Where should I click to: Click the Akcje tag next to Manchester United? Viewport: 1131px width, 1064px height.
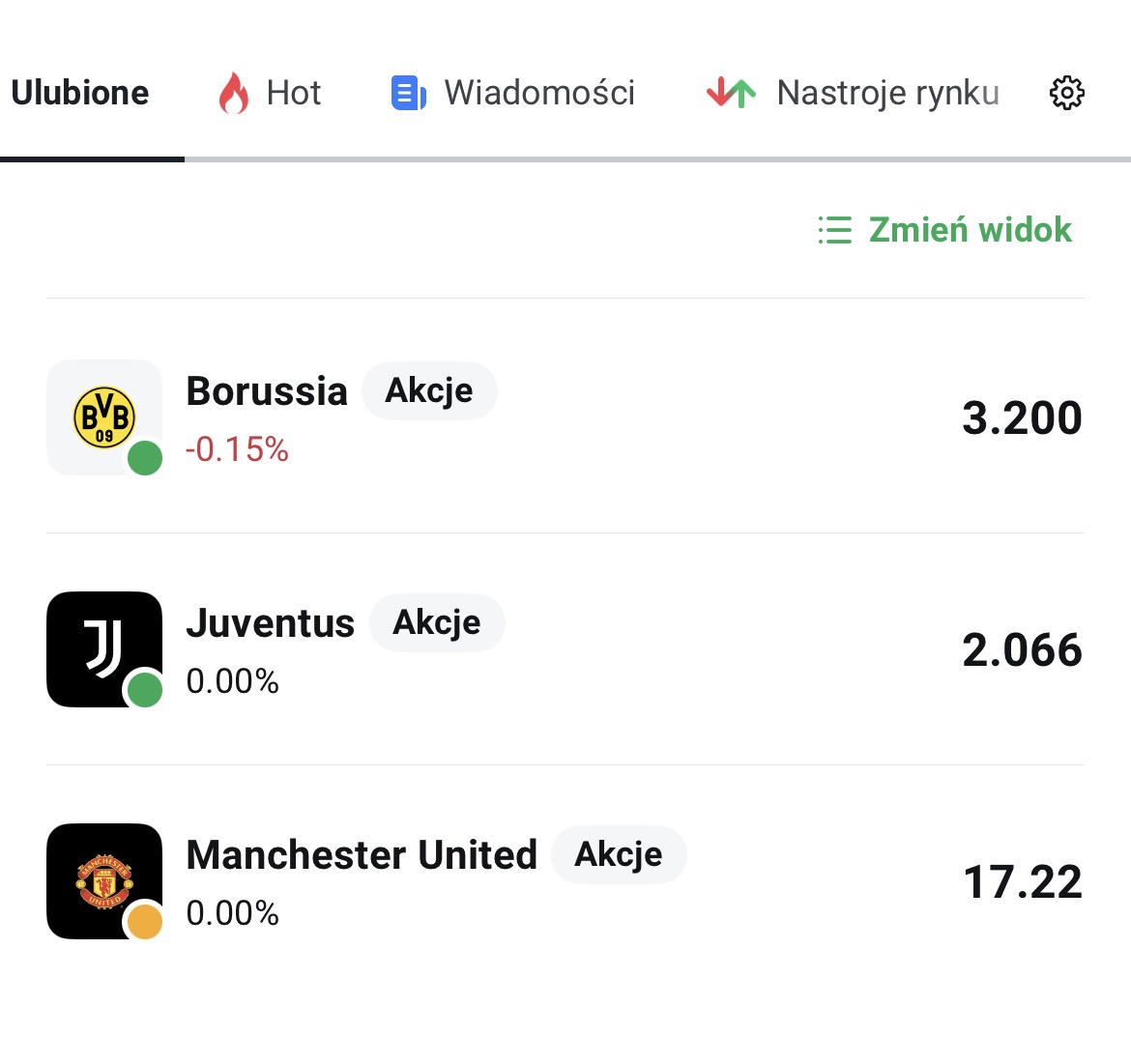point(619,854)
